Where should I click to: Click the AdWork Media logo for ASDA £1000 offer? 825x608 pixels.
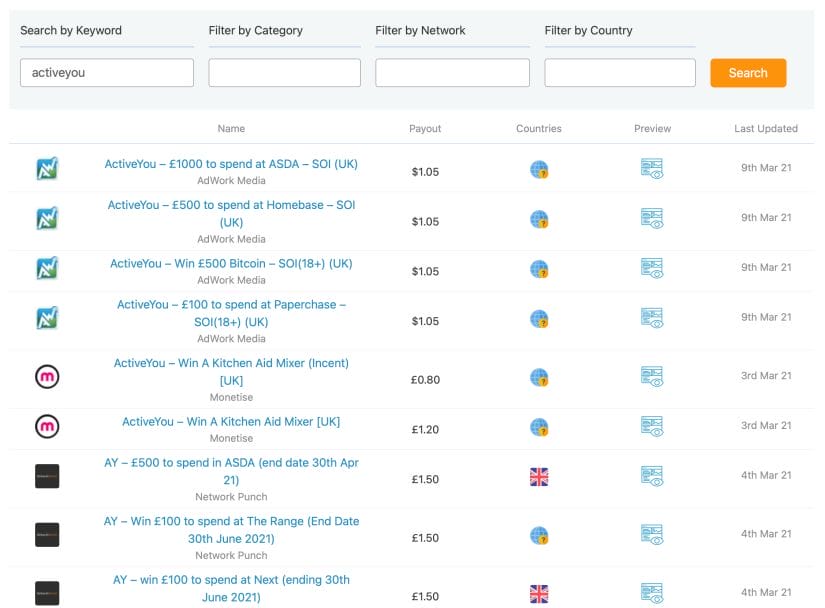click(47, 168)
